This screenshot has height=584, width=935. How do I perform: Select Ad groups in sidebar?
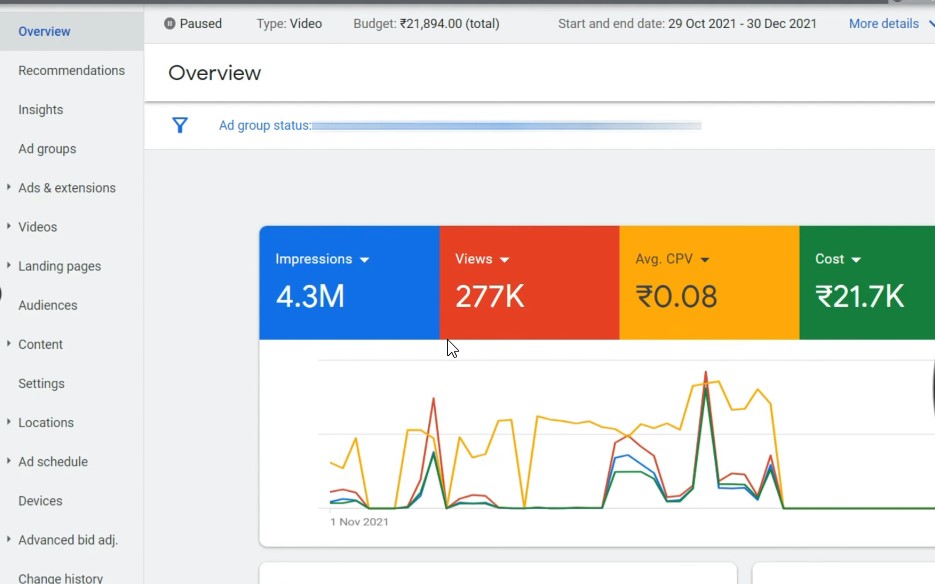tap(47, 148)
